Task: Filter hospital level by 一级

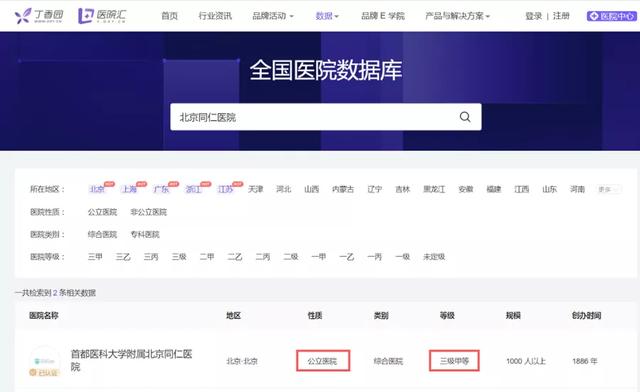Action: click(x=402, y=257)
